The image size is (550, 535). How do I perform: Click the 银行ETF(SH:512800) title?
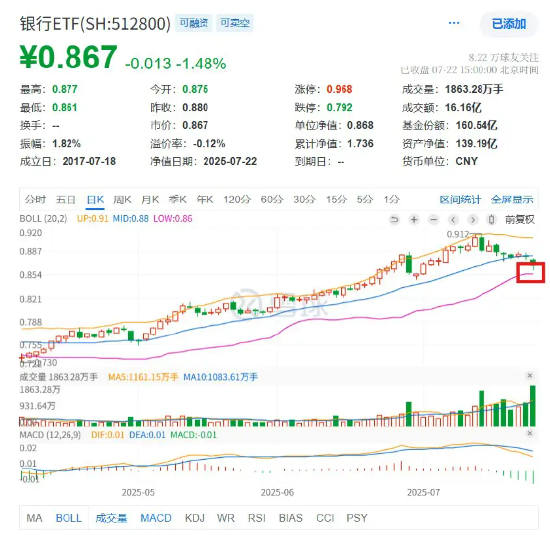click(x=95, y=24)
